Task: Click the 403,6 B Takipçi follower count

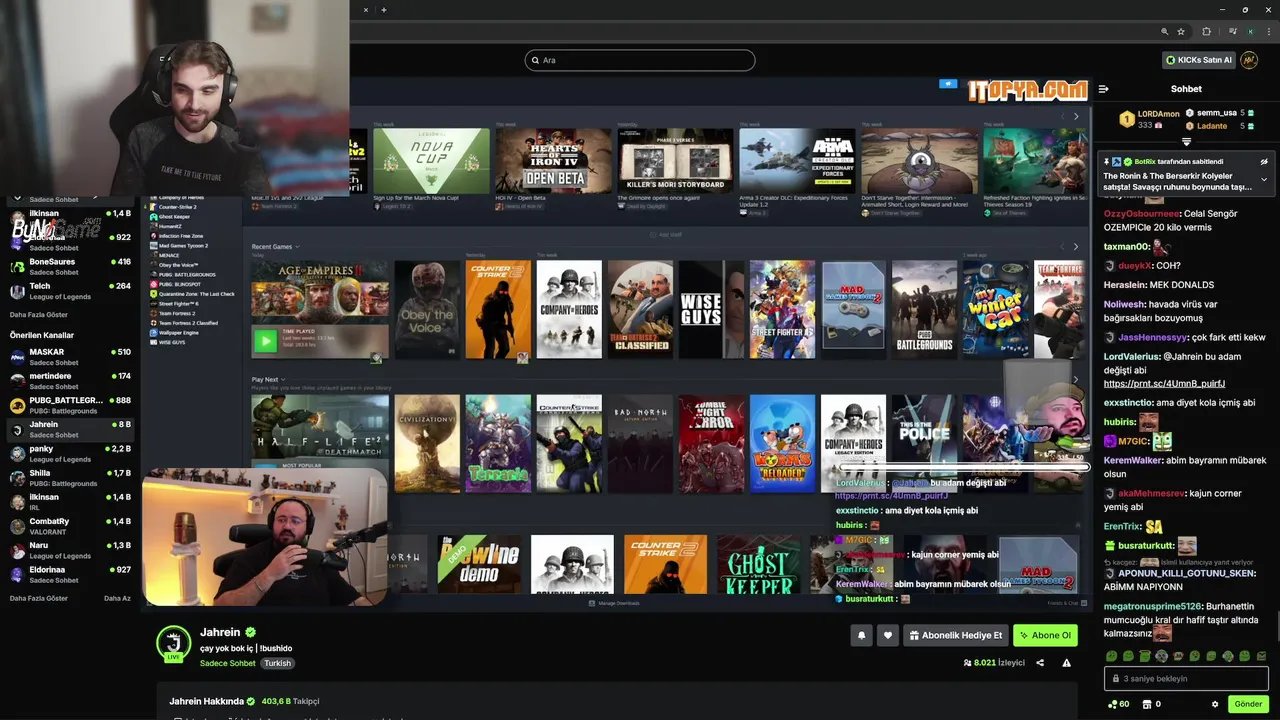Action: 290,701
